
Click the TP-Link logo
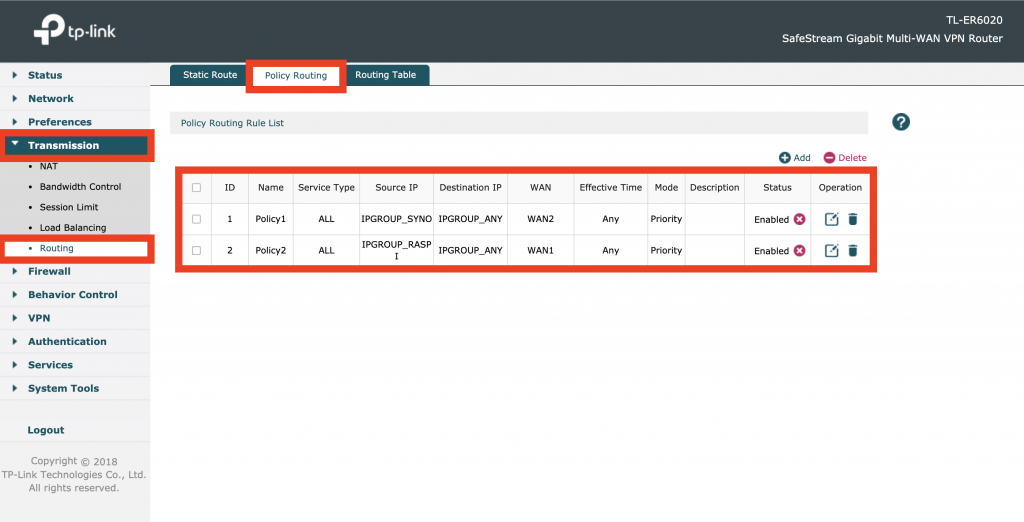[75, 31]
